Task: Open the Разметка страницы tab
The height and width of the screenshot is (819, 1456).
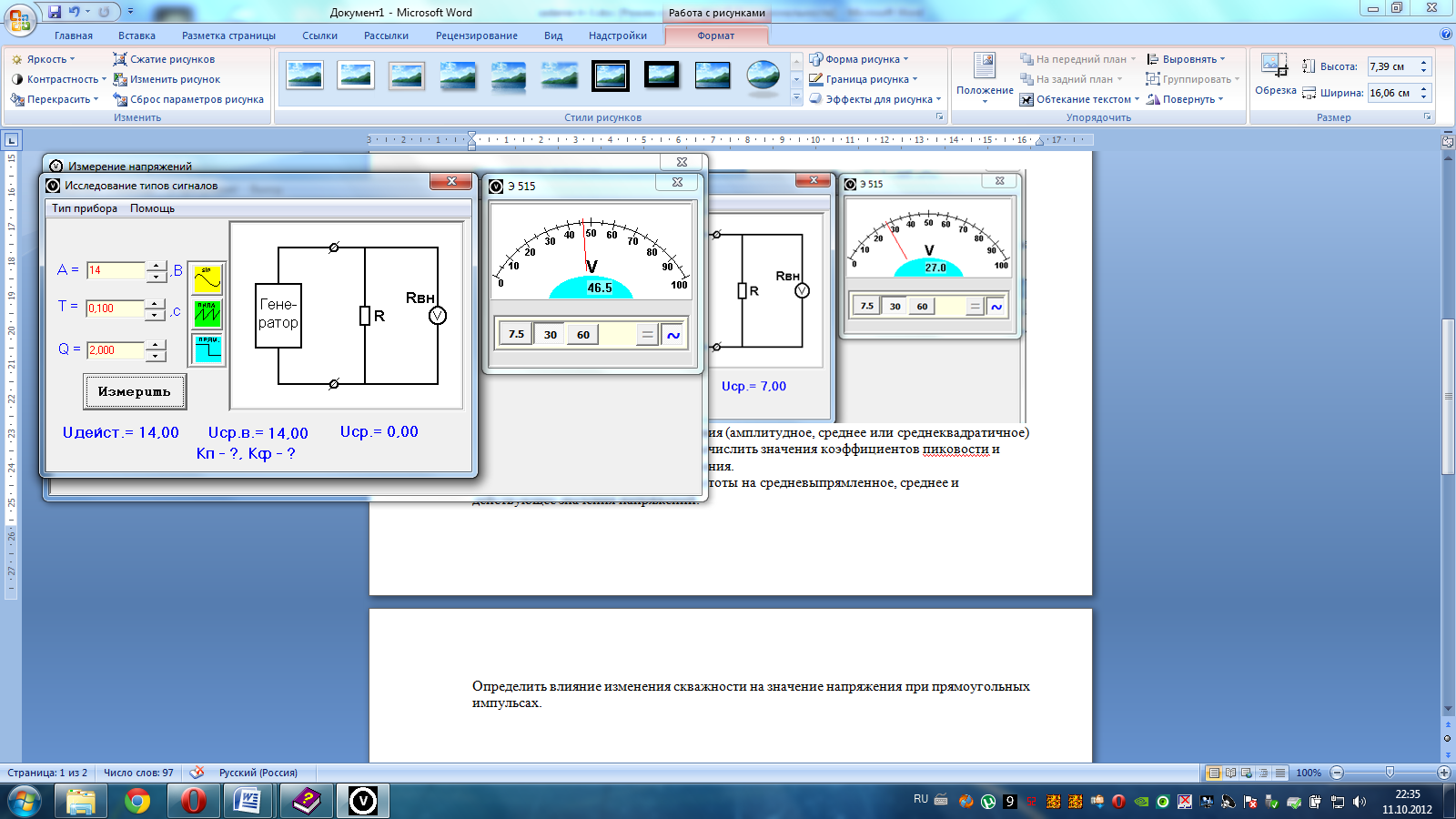Action: pyautogui.click(x=228, y=35)
